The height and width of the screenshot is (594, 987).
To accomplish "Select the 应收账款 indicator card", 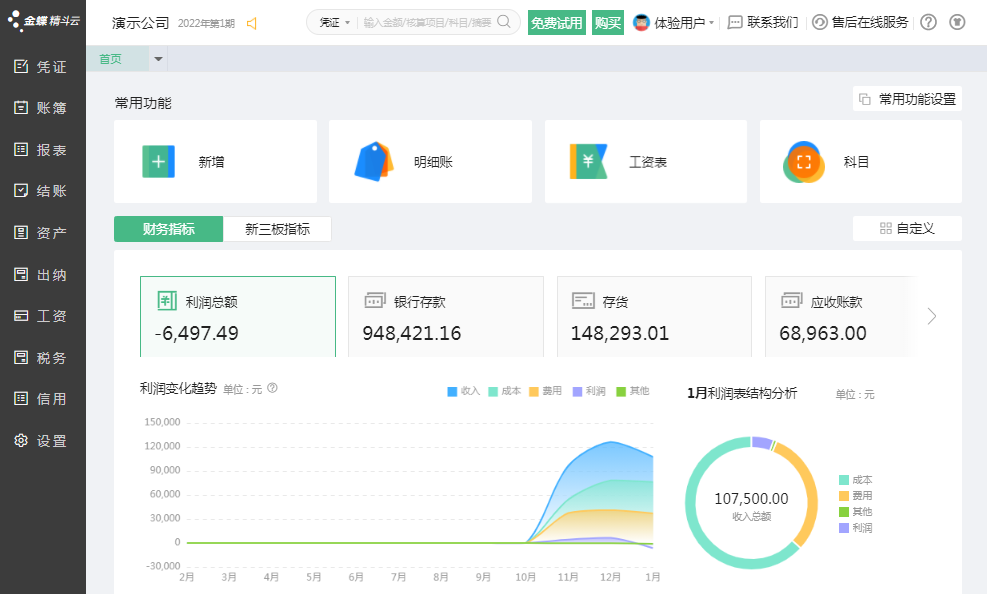I will click(840, 317).
